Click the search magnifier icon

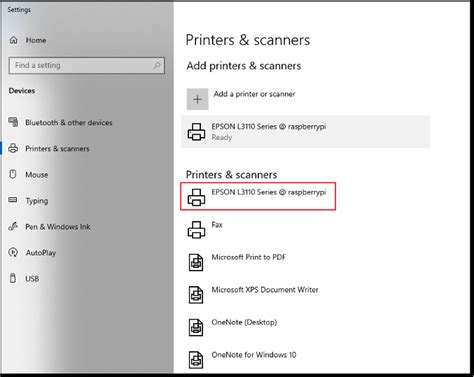tap(157, 65)
